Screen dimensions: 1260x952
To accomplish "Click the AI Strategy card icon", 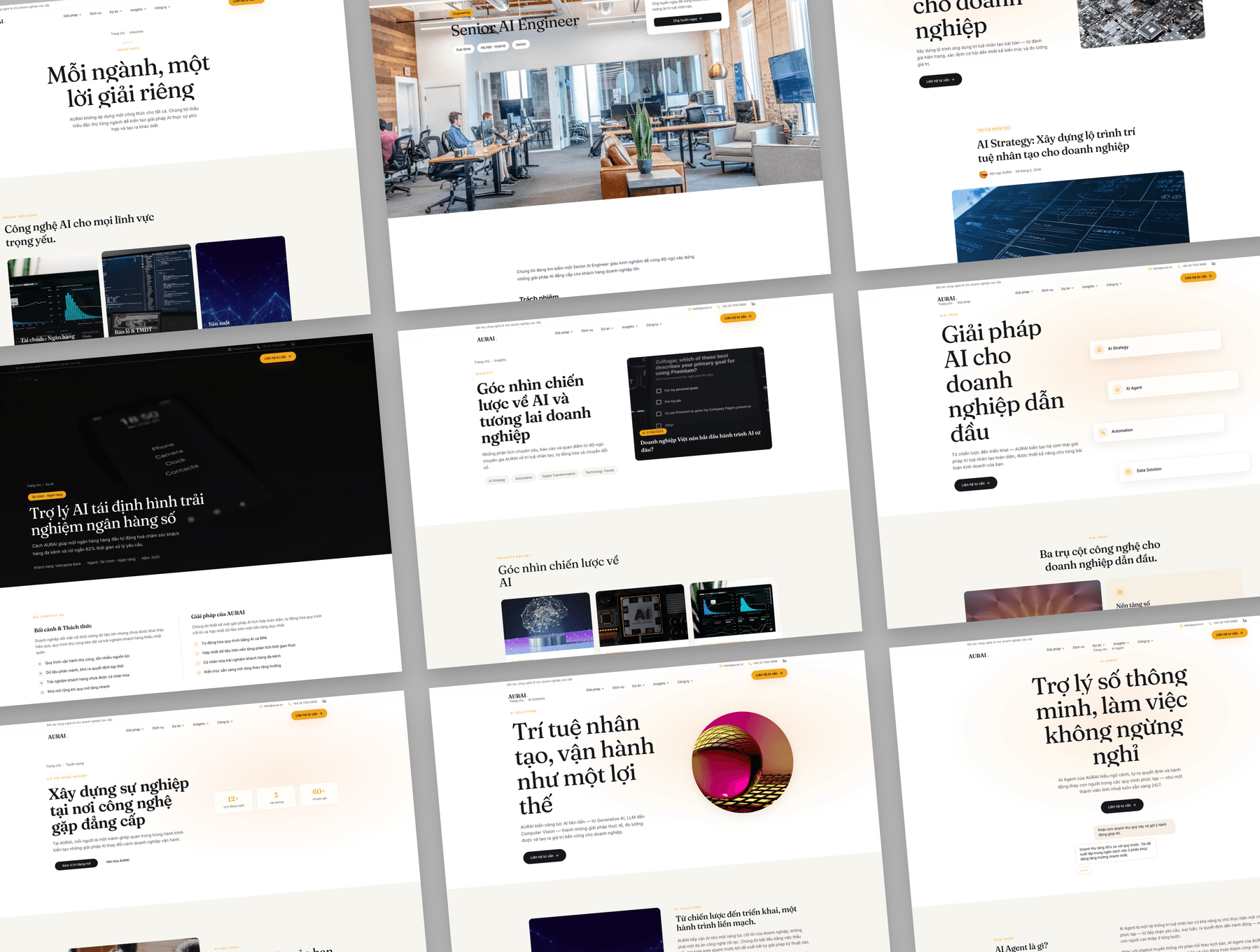I will point(1099,349).
